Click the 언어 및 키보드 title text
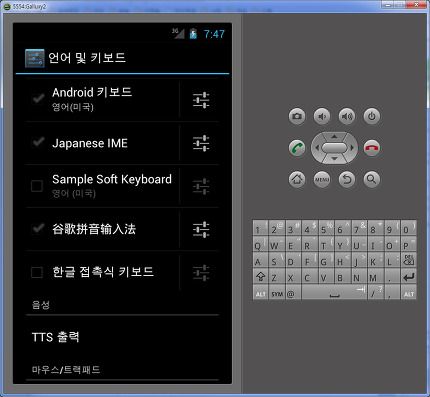Image resolution: width=430 pixels, height=397 pixels. [87, 58]
